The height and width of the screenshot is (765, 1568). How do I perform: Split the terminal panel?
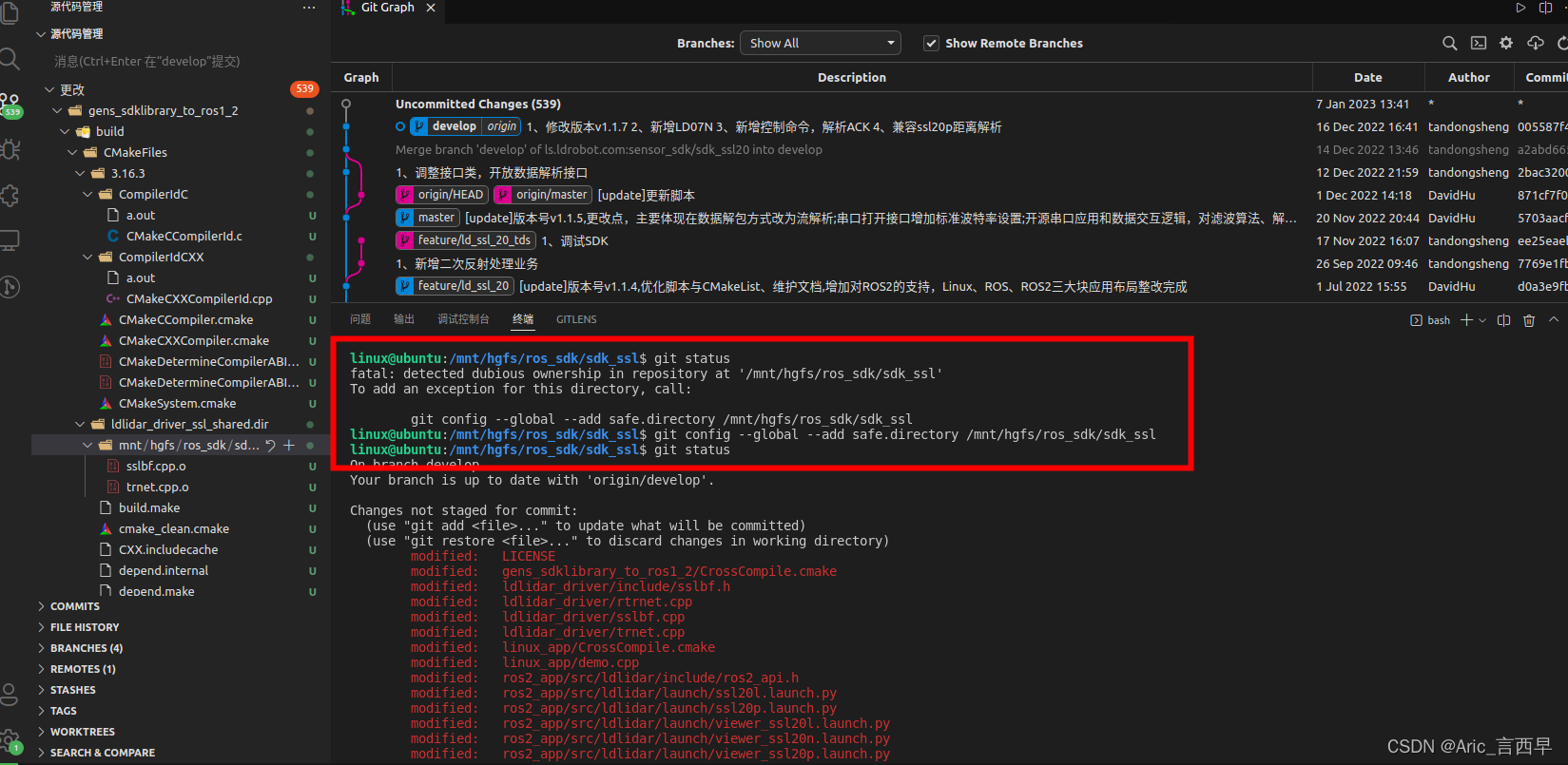1503,320
